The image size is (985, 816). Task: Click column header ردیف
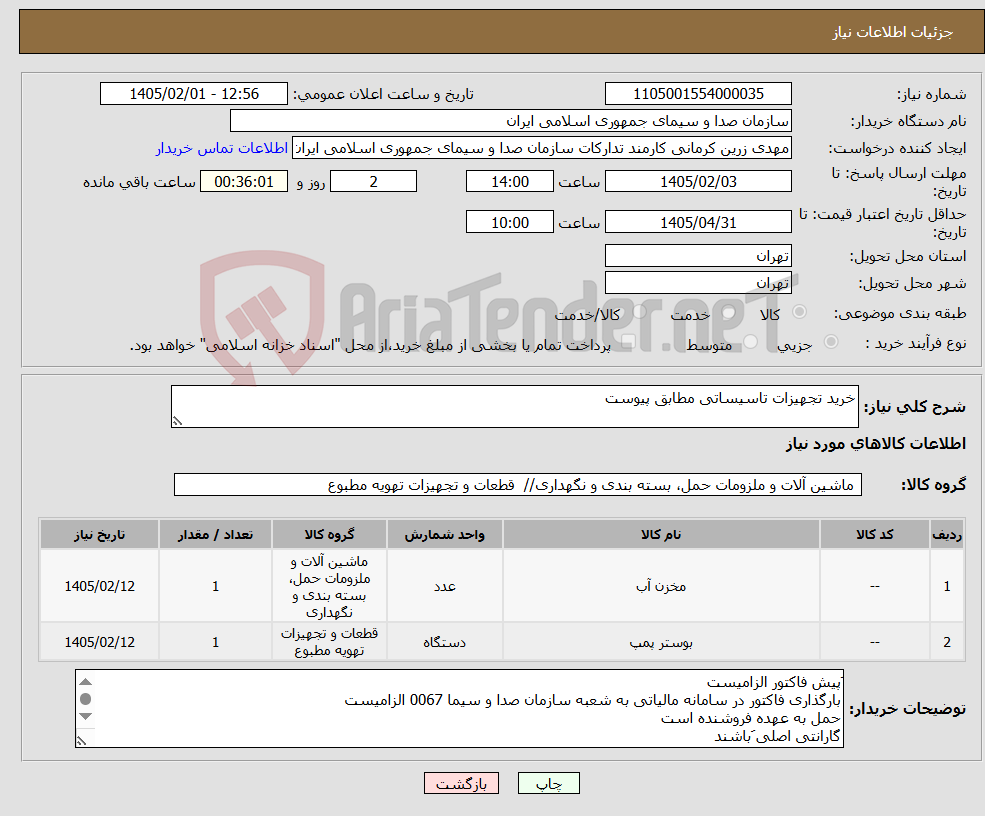point(947,535)
